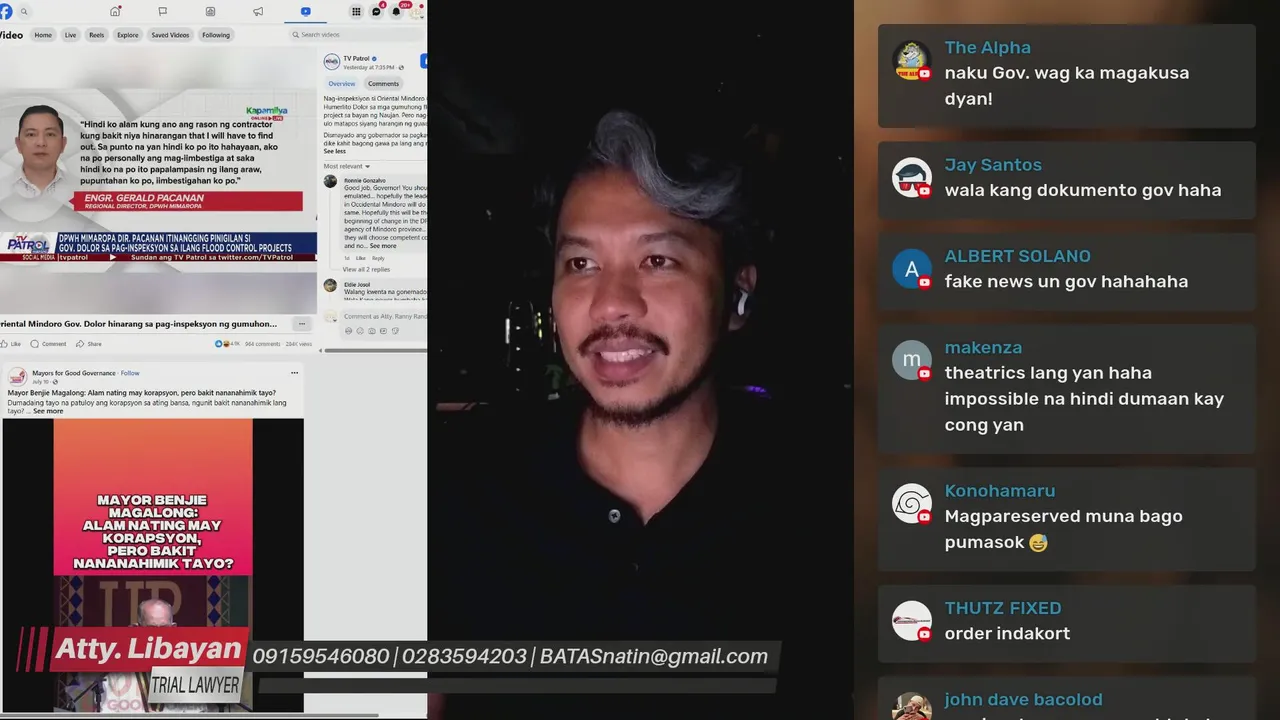Select message 'fake news un gov hahahaha'

click(x=1066, y=282)
